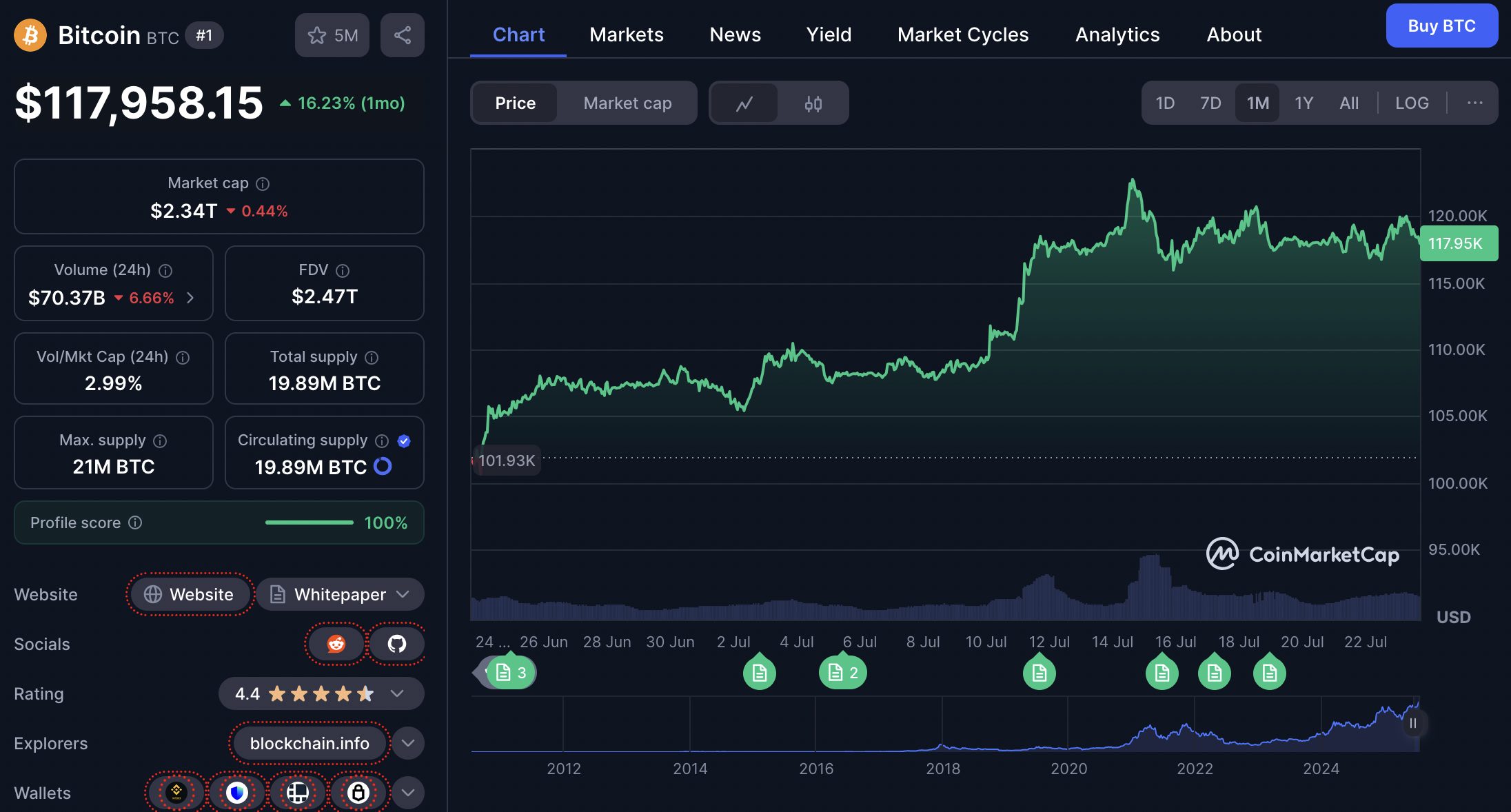This screenshot has height=812, width=1511.
Task: Click 2018 on the history navigator
Action: point(943,769)
